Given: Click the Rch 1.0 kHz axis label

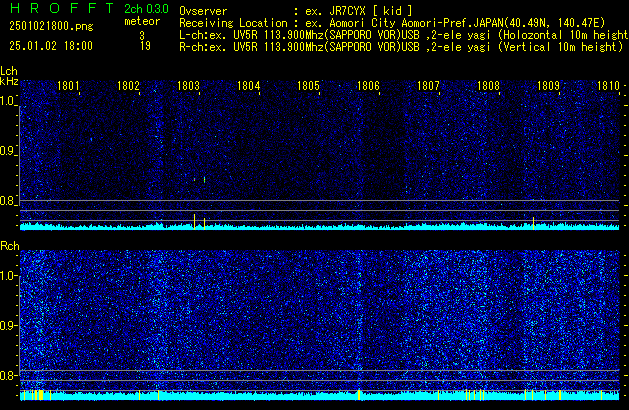Looking at the screenshot, I should coord(8,276).
